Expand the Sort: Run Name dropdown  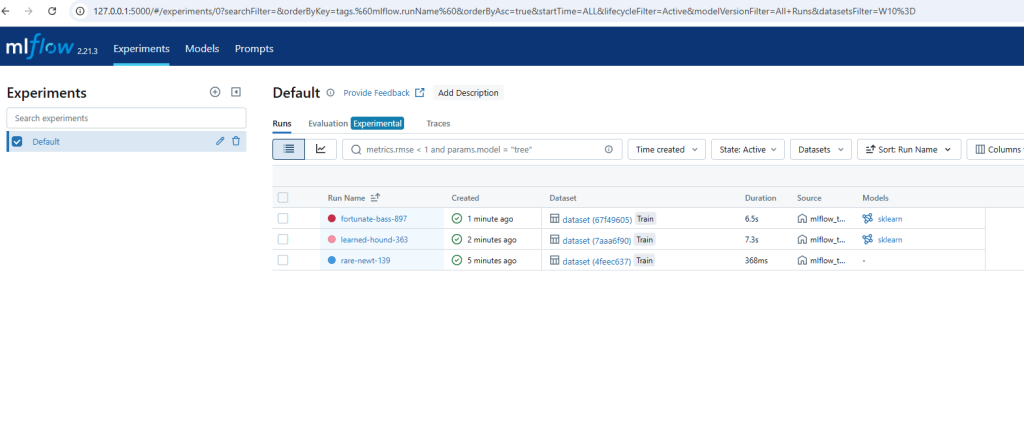coord(908,149)
